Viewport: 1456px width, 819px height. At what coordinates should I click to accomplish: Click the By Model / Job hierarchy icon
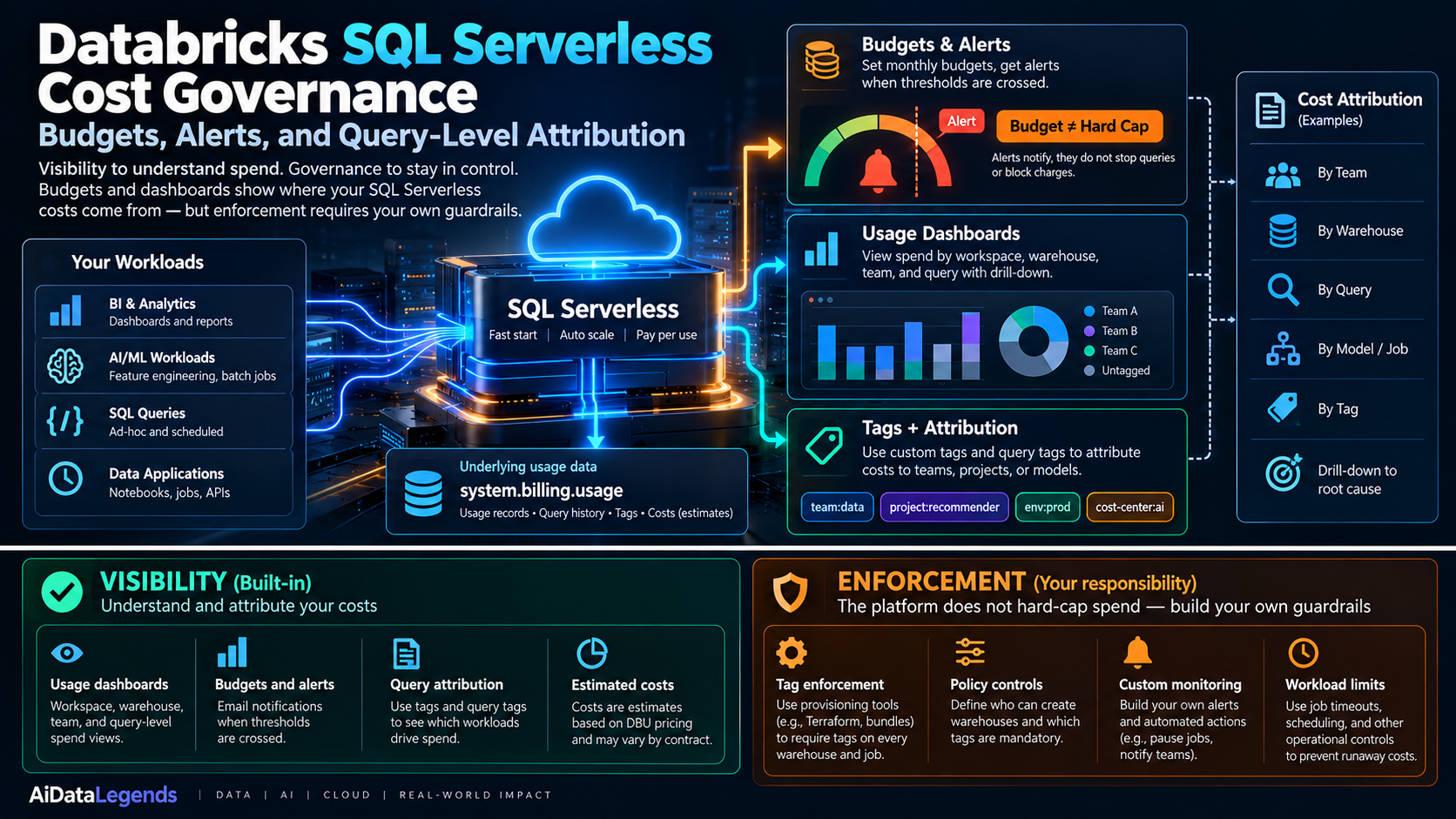point(1283,348)
